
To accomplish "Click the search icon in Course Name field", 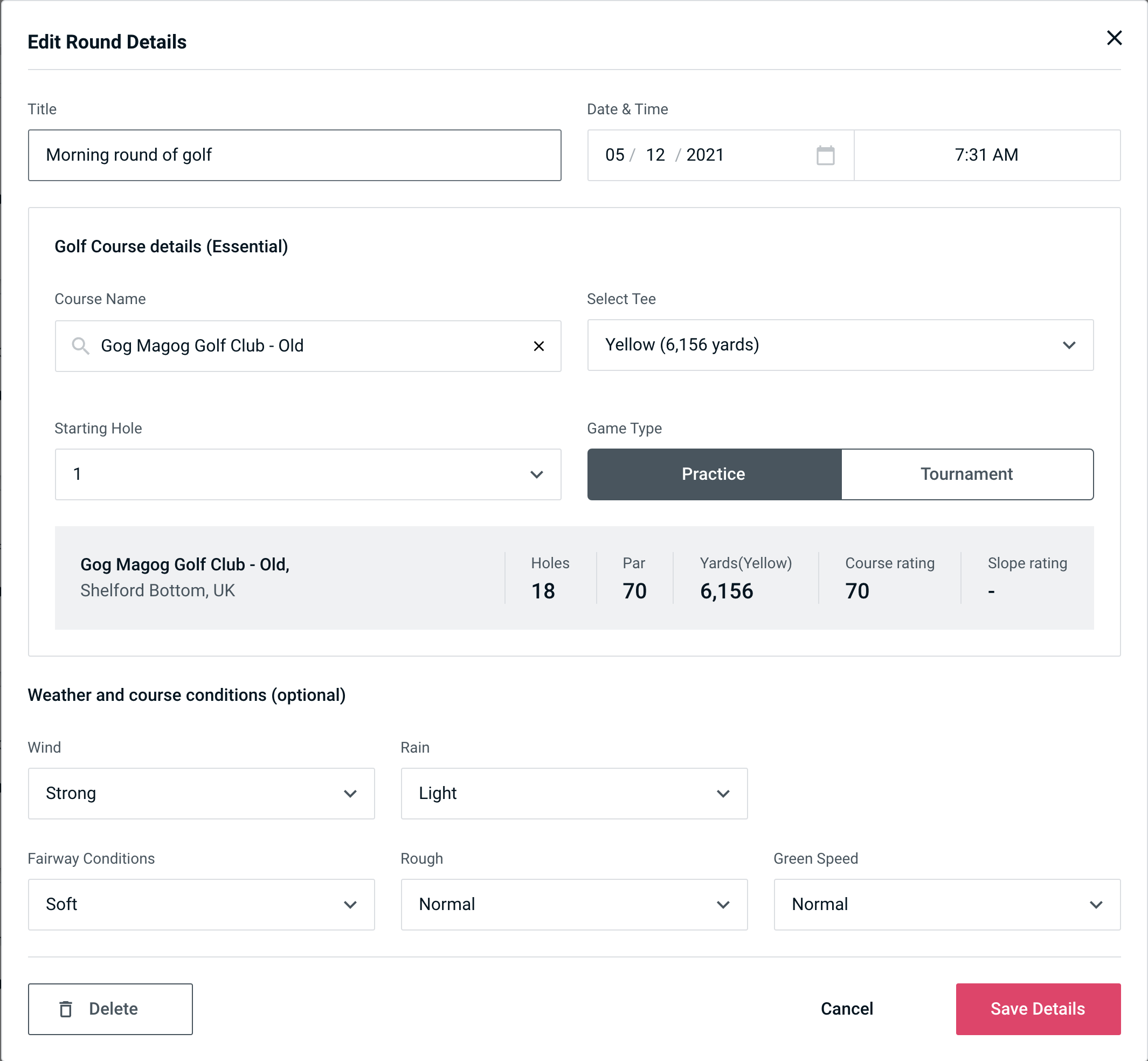I will point(80,346).
